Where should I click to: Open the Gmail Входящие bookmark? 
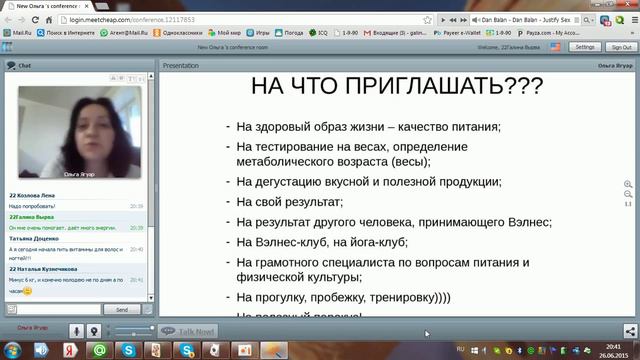[x=395, y=33]
